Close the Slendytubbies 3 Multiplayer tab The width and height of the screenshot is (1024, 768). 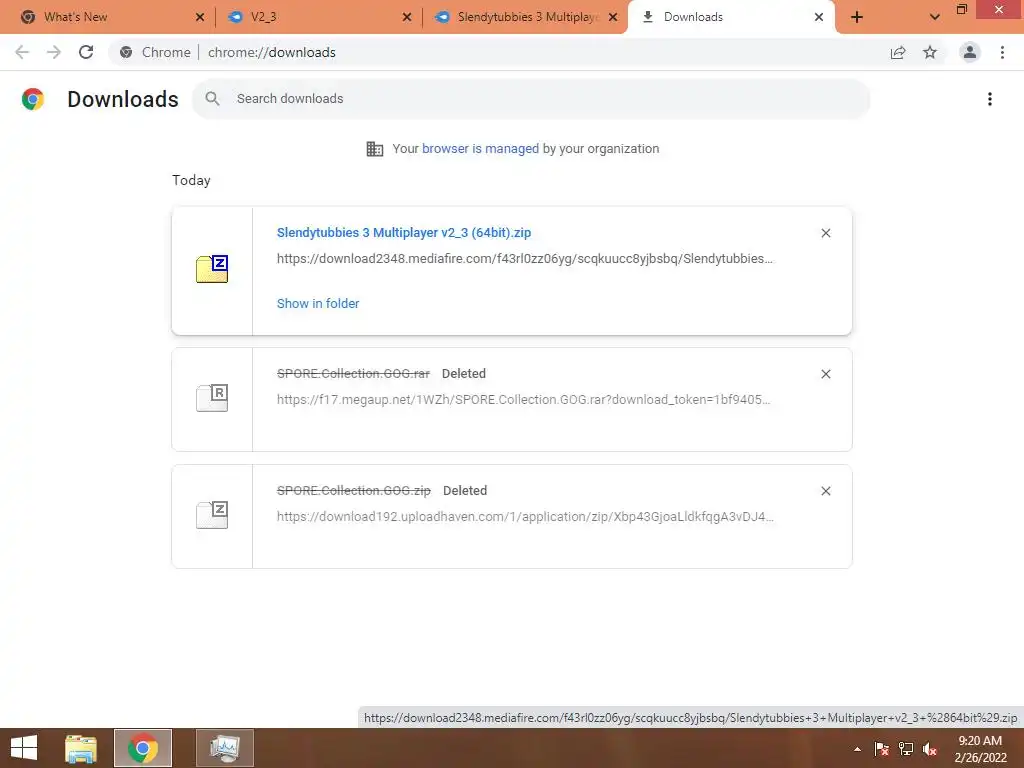tap(613, 18)
